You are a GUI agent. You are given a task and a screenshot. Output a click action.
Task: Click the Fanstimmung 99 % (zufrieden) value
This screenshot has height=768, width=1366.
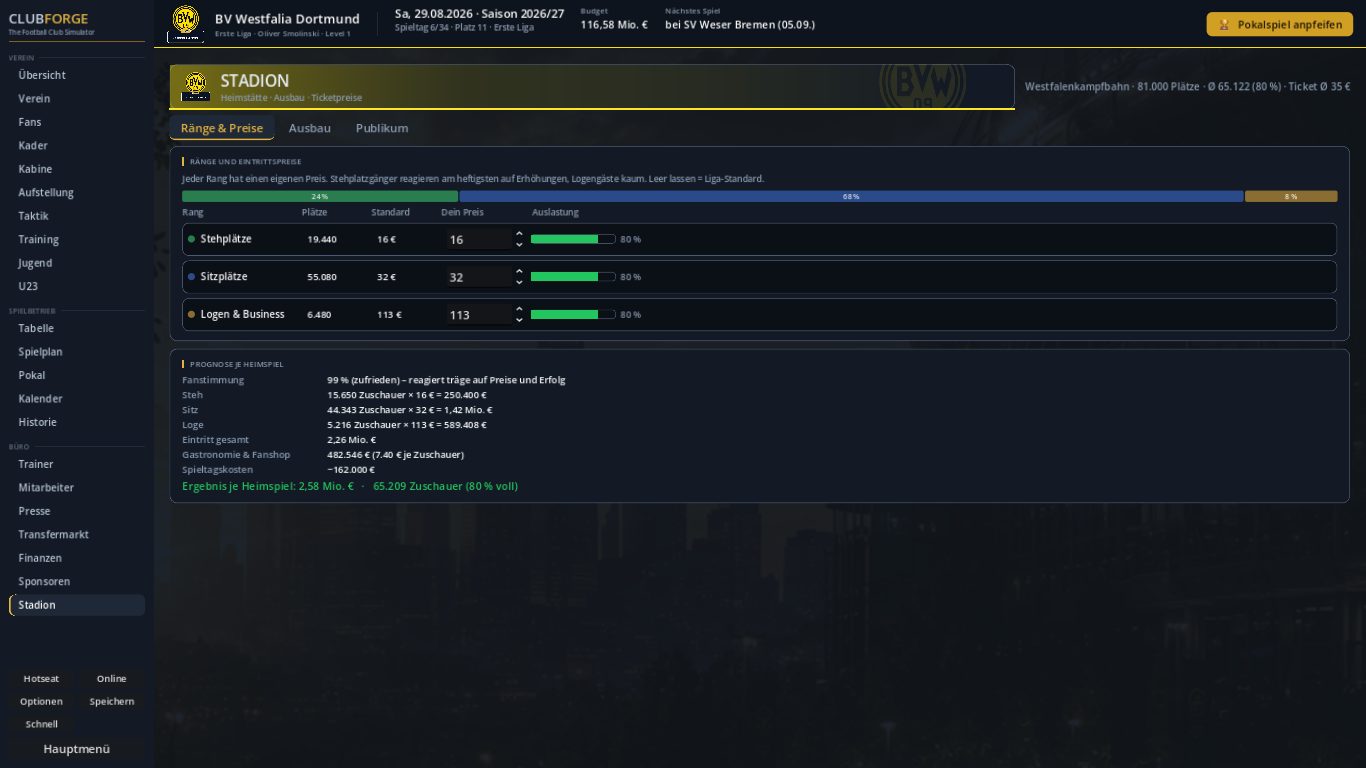point(446,380)
